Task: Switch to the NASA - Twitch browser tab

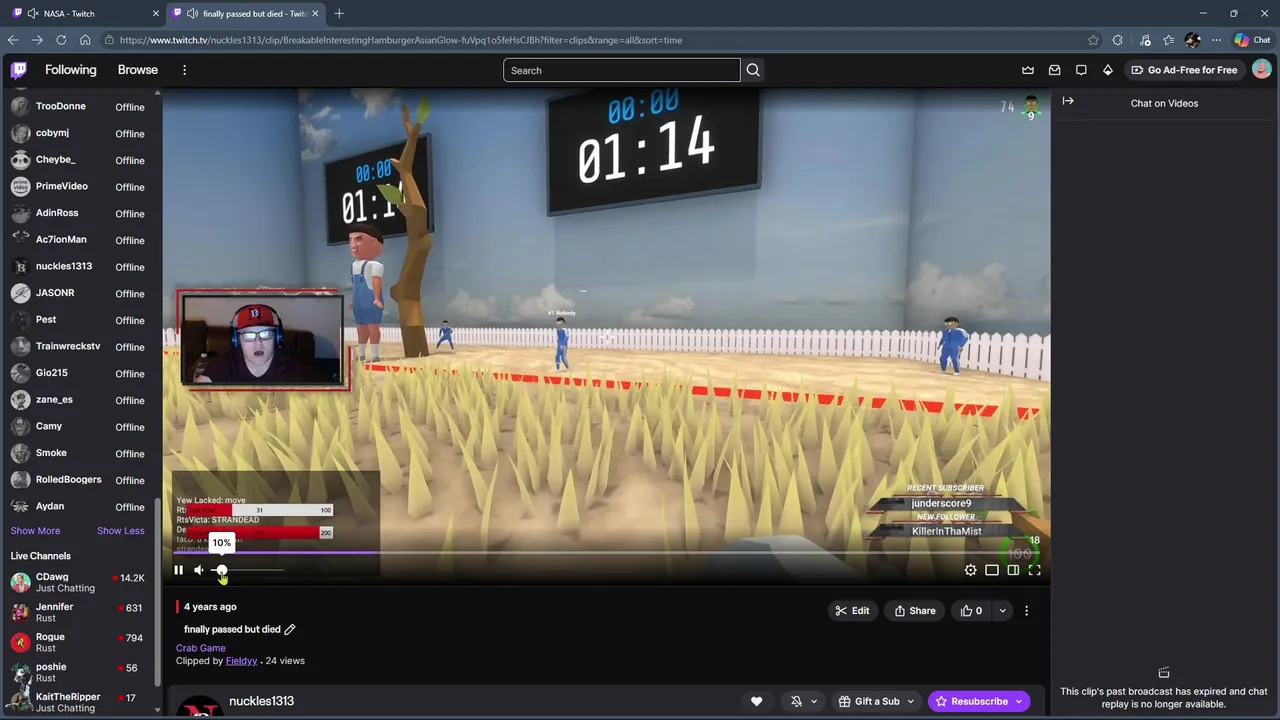Action: [x=85, y=13]
